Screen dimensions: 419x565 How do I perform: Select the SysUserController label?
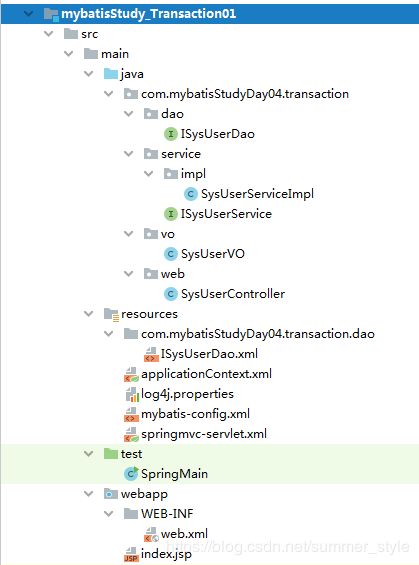coord(233,294)
